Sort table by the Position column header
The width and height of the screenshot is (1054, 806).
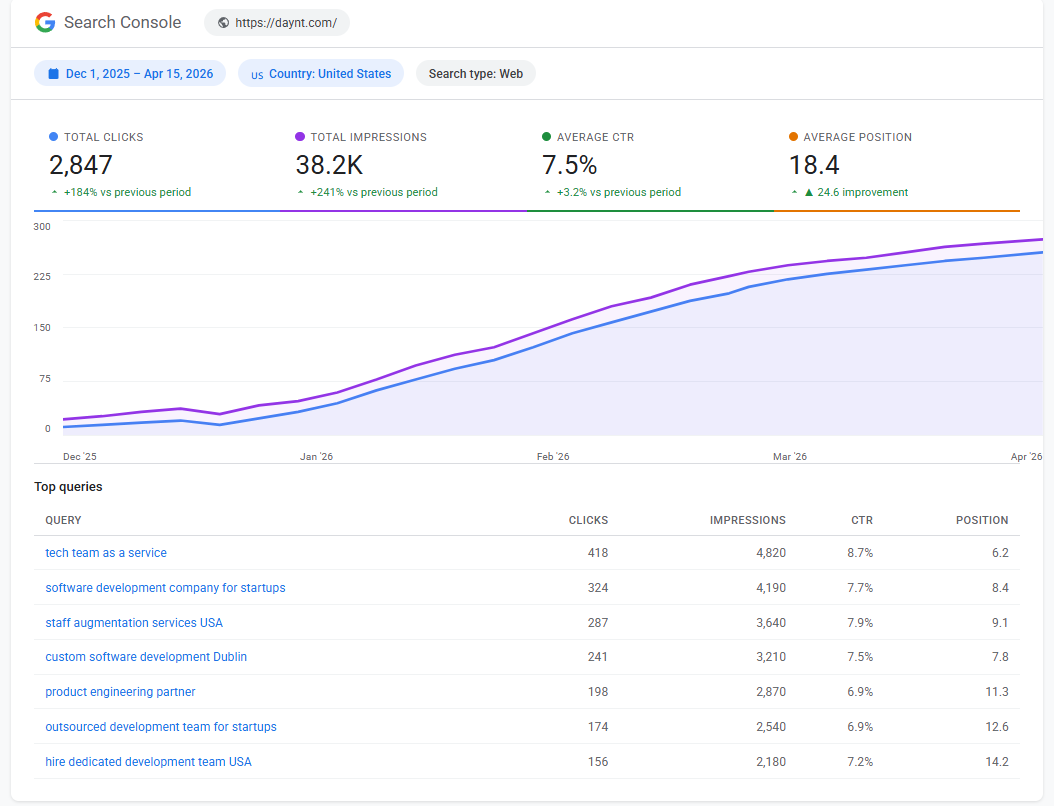click(x=982, y=520)
